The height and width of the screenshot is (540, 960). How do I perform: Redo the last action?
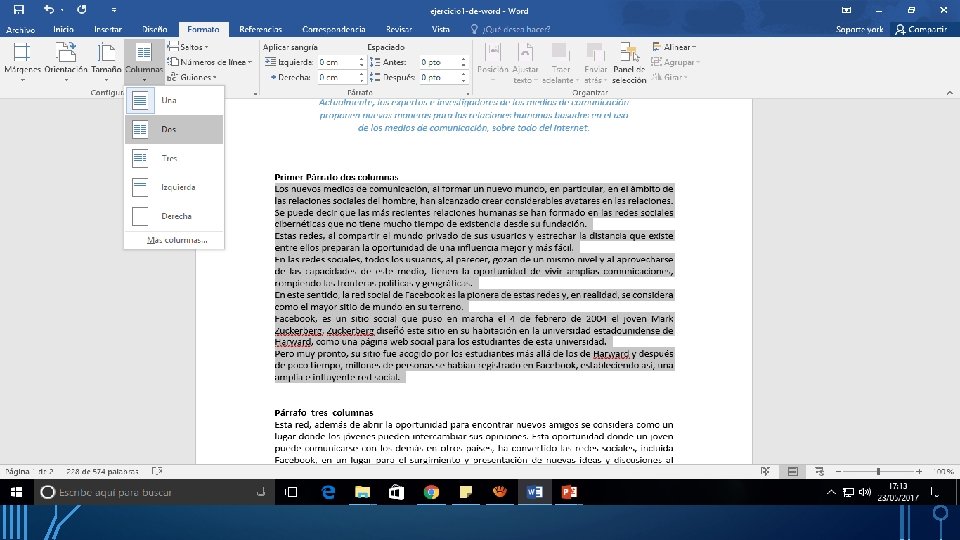pyautogui.click(x=81, y=9)
